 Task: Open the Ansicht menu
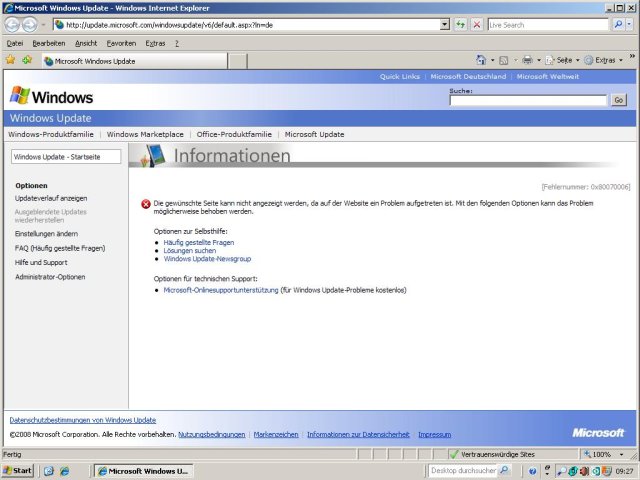86,43
